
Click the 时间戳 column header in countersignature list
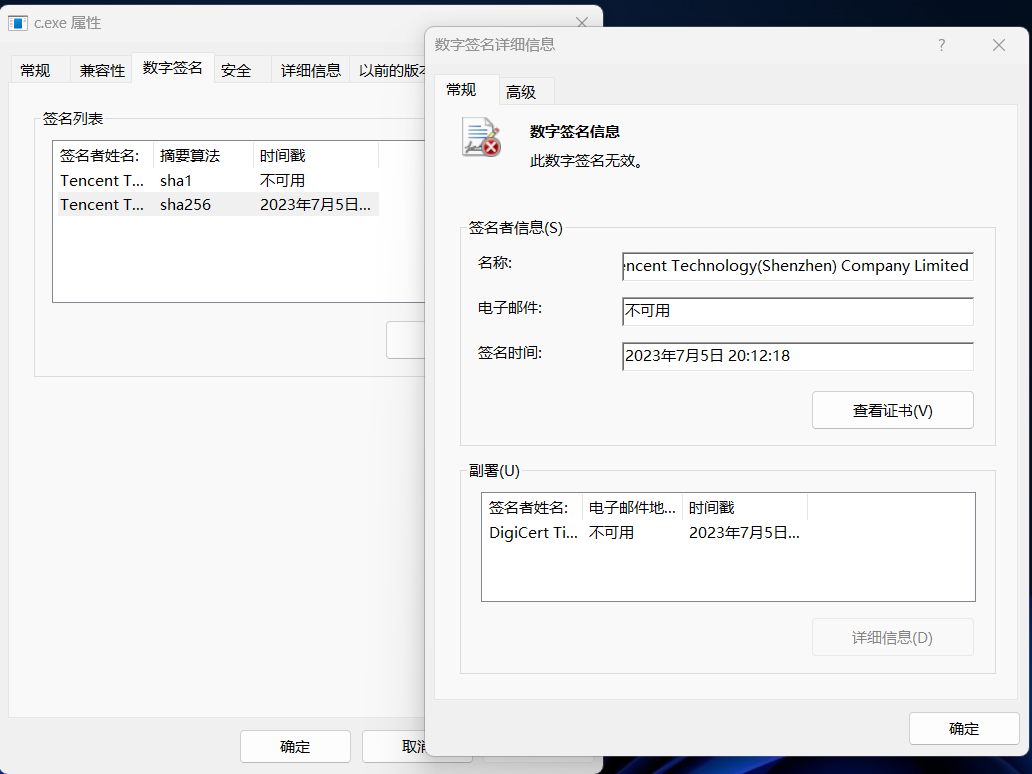[x=745, y=507]
